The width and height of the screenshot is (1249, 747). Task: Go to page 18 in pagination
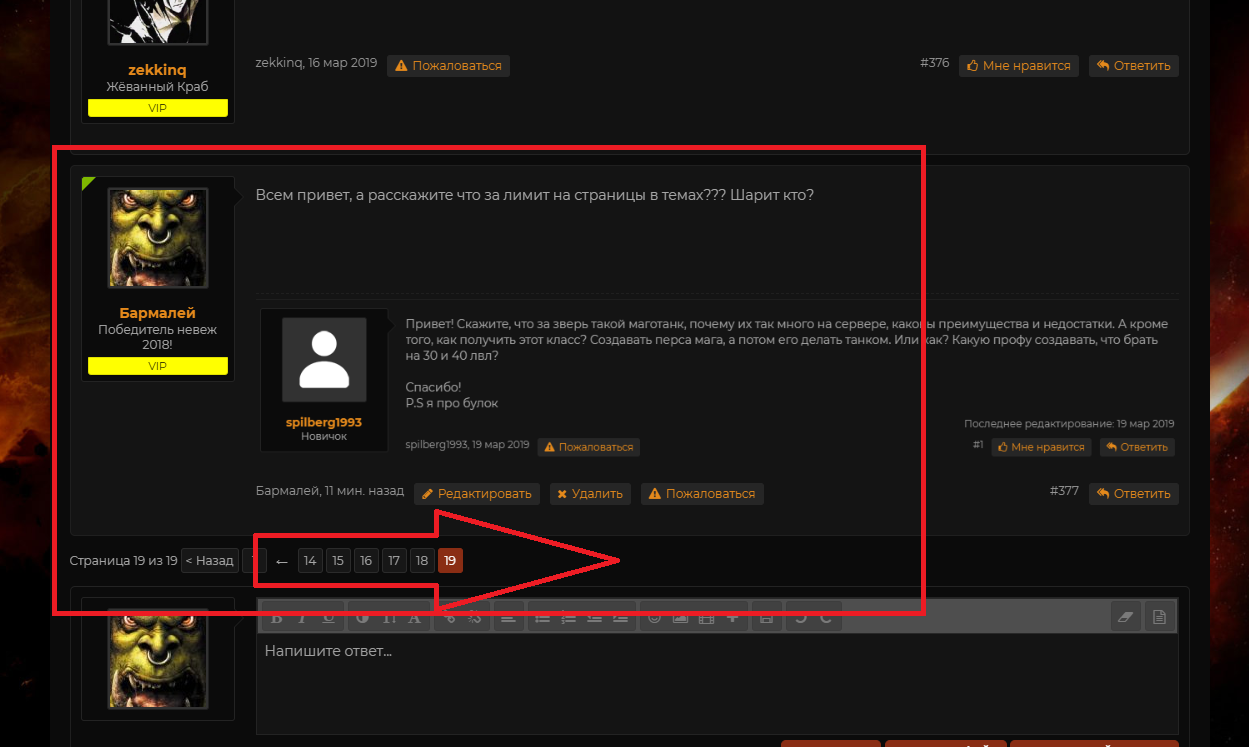(x=421, y=561)
